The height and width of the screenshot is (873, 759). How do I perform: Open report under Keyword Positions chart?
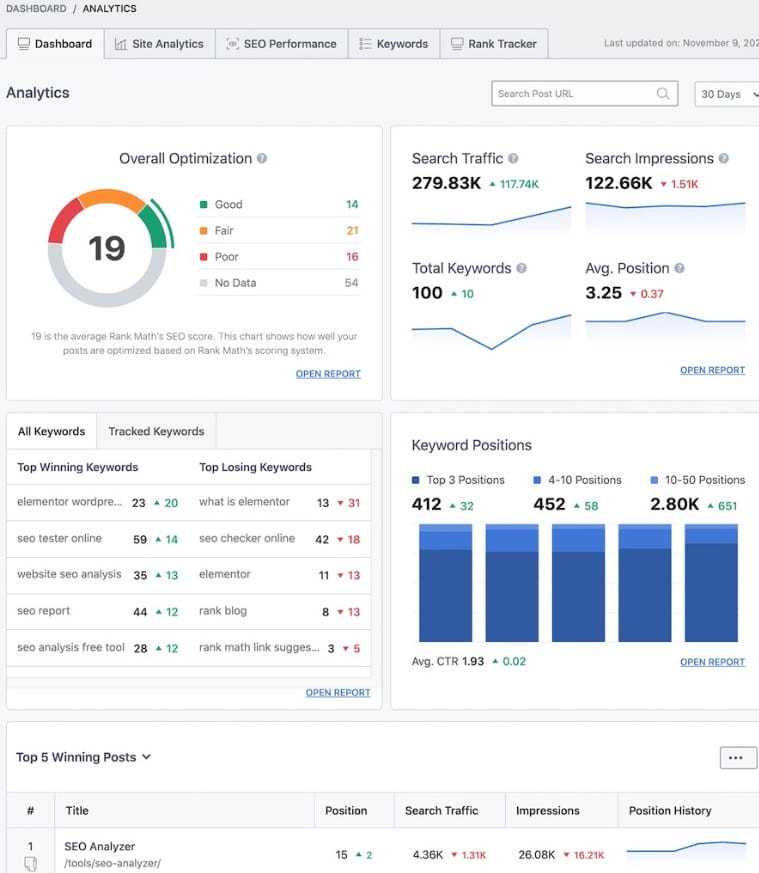(712, 662)
